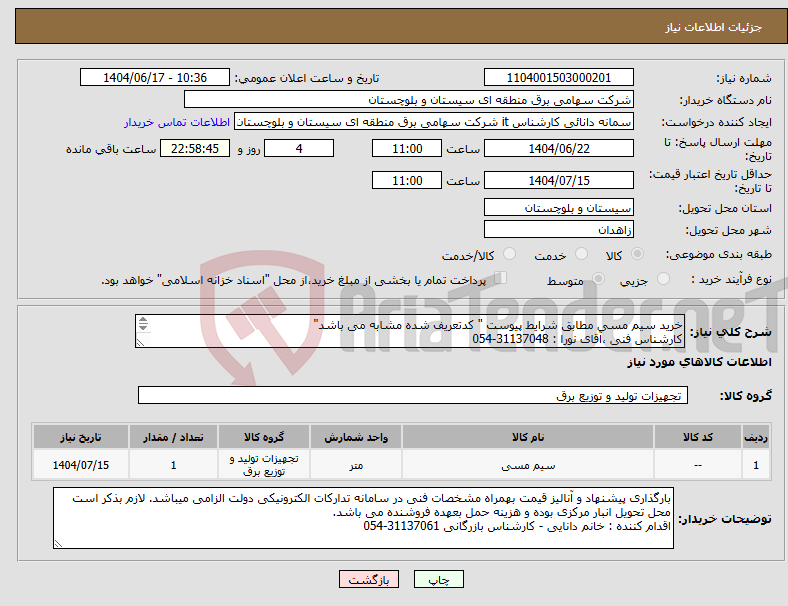Select the خدمت radio button

581,254
